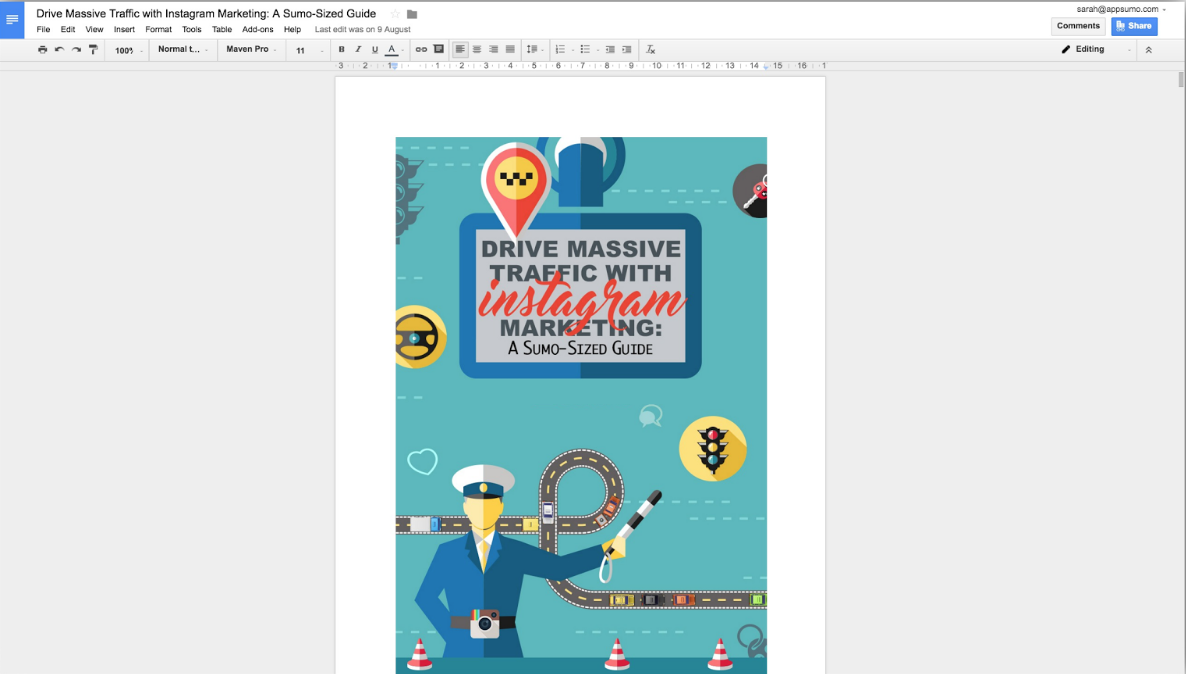1186x674 pixels.
Task: Toggle italic formatting
Action: pyautogui.click(x=358, y=50)
